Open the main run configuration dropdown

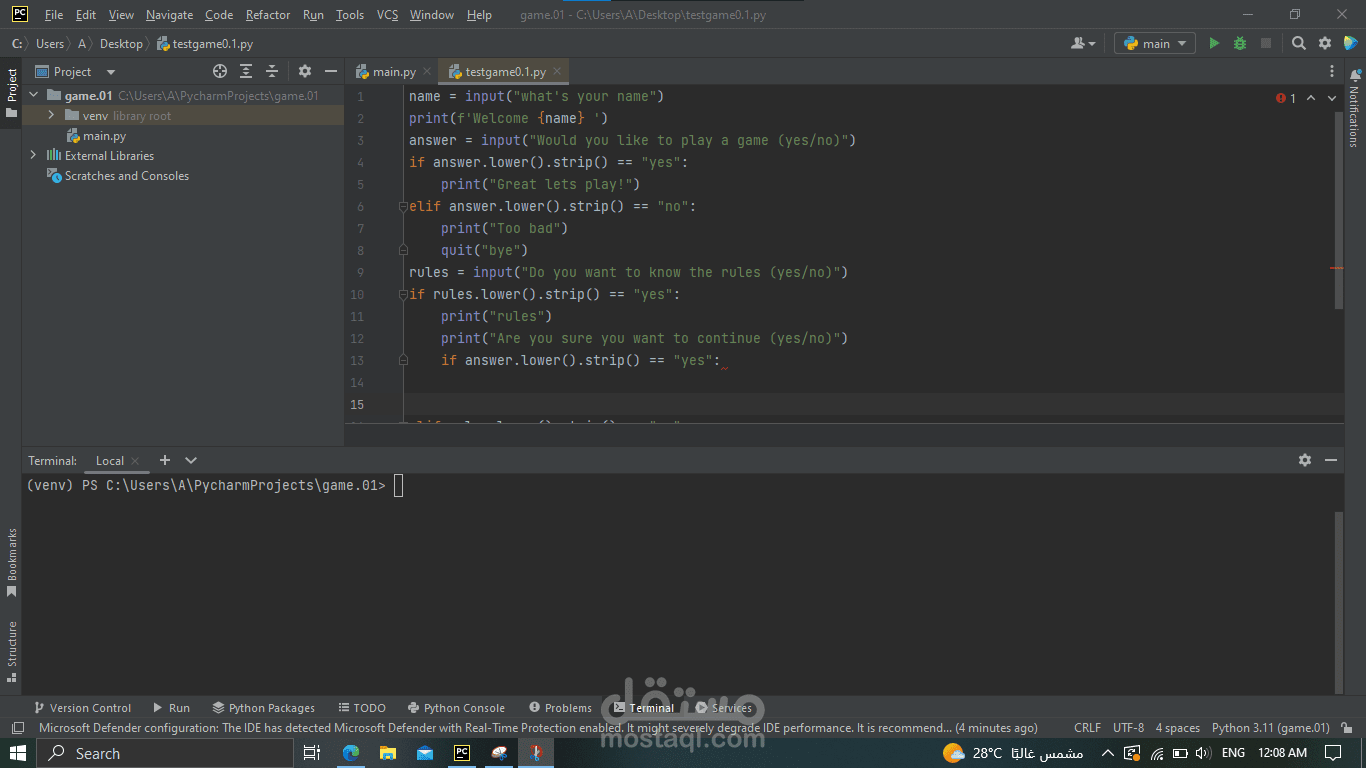pos(1155,43)
